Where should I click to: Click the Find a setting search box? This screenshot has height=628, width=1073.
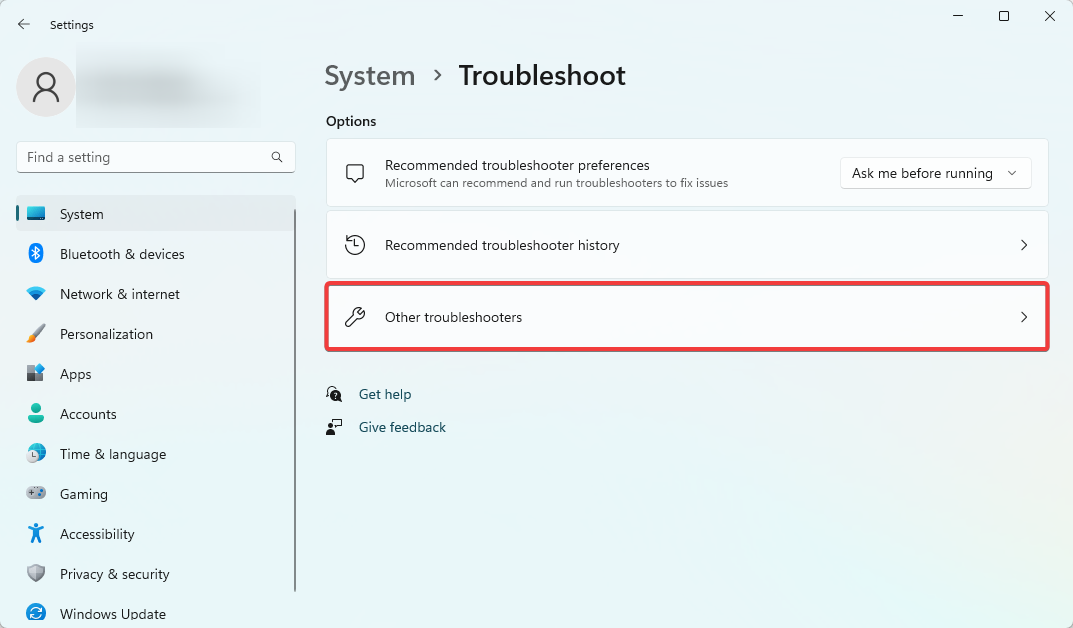pos(145,157)
